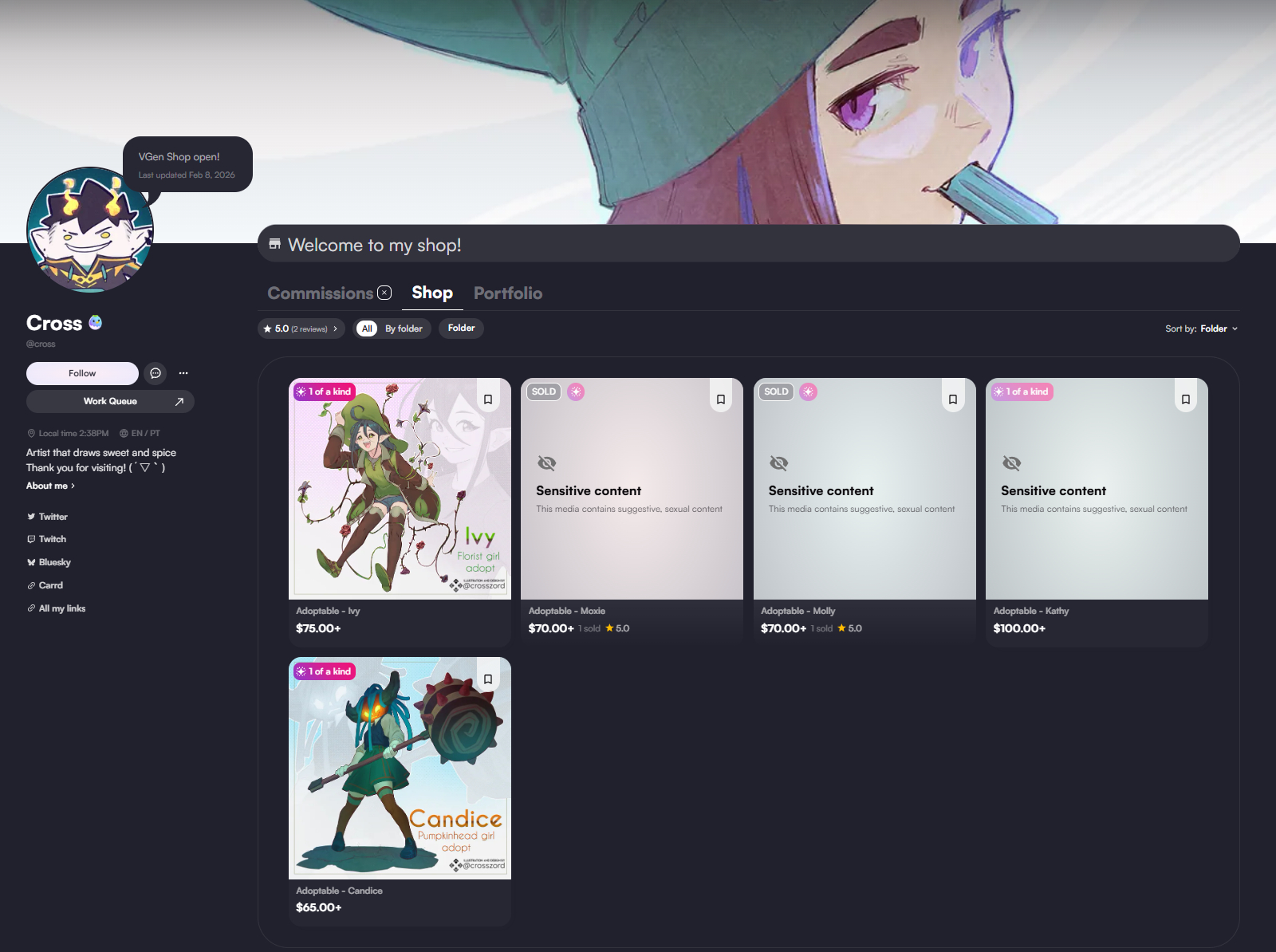Open the Candice pumpkinhead girl thumbnail
The image size is (1276, 952).
400,767
